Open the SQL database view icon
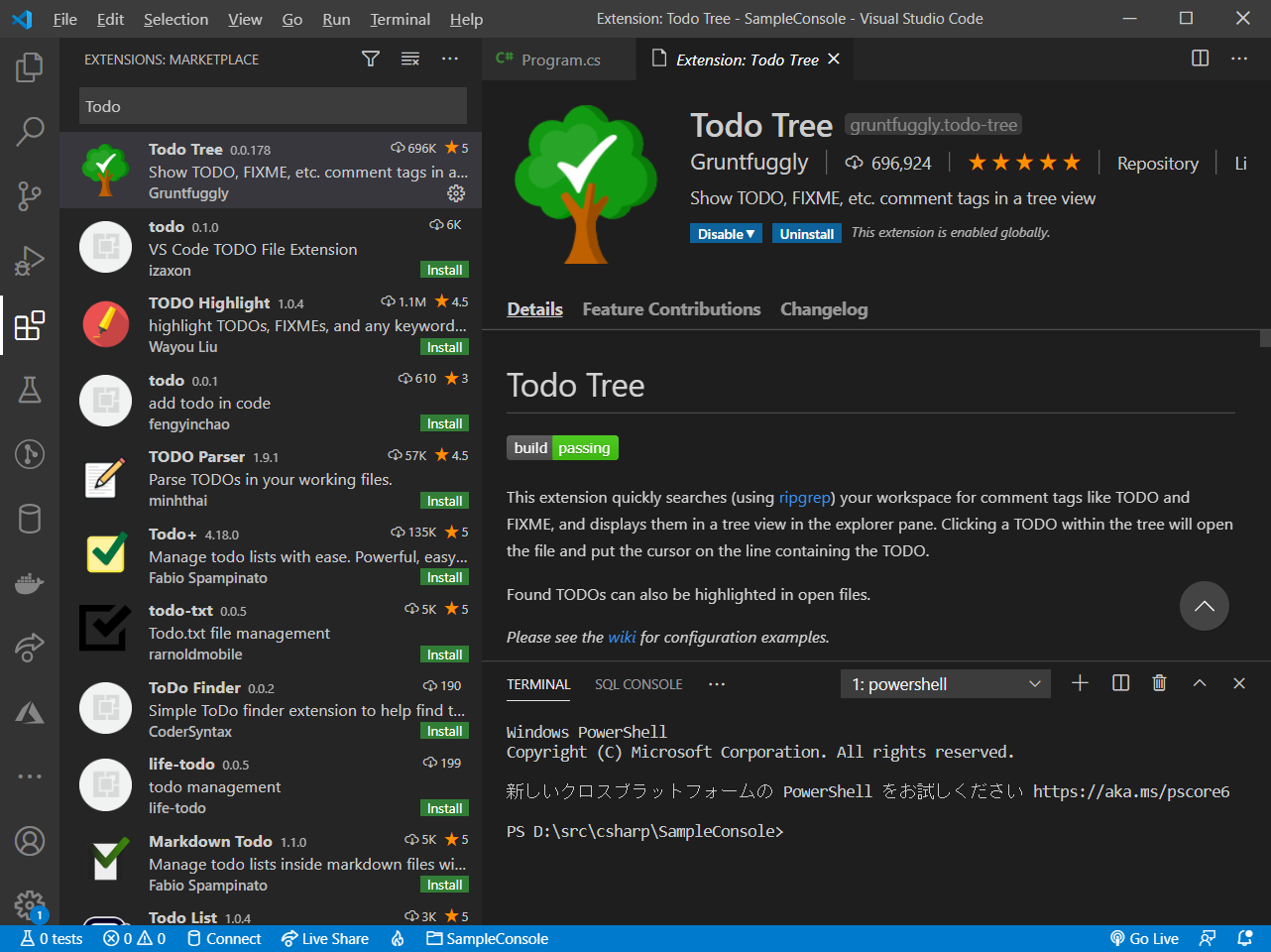 coord(30,519)
